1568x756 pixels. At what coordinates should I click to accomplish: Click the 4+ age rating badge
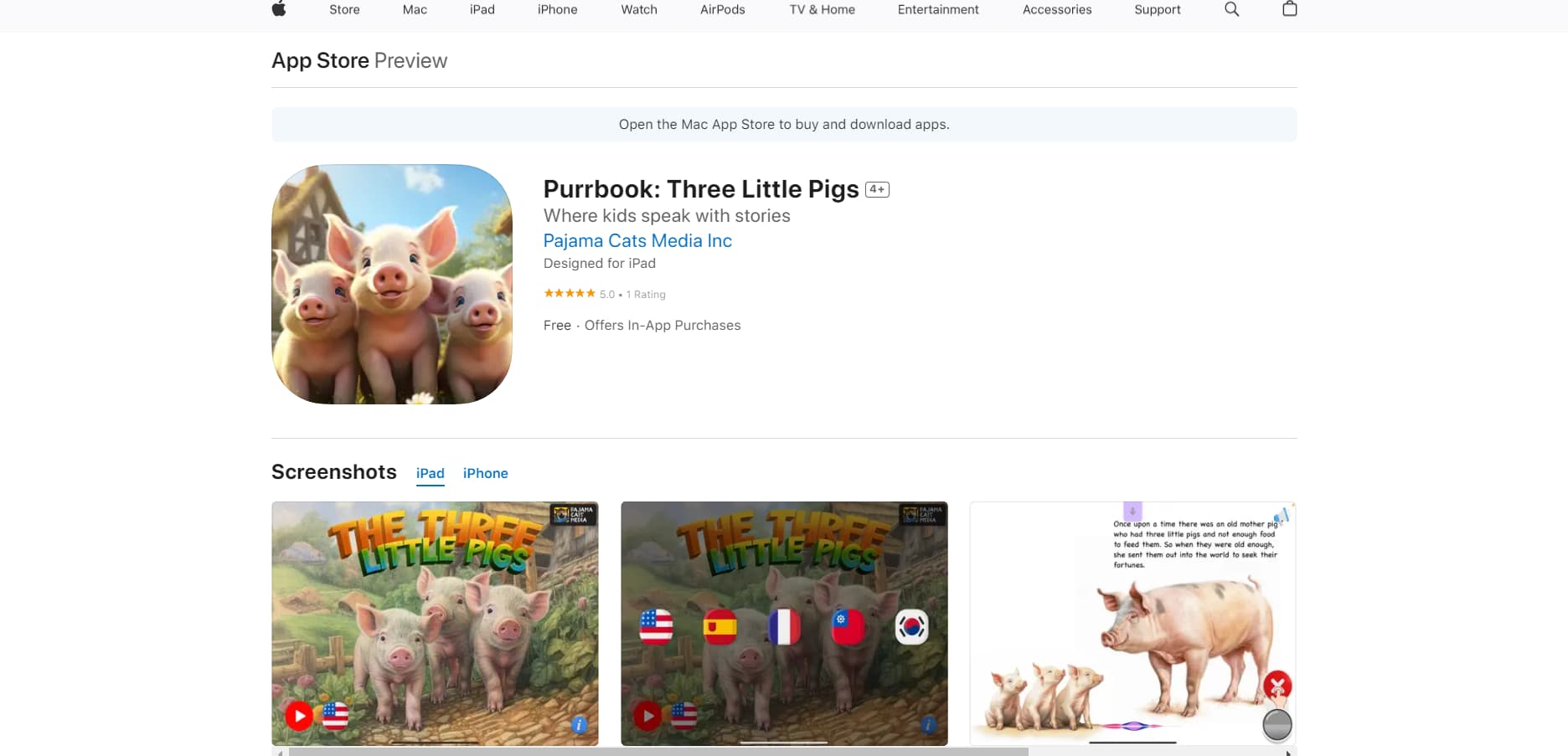877,190
